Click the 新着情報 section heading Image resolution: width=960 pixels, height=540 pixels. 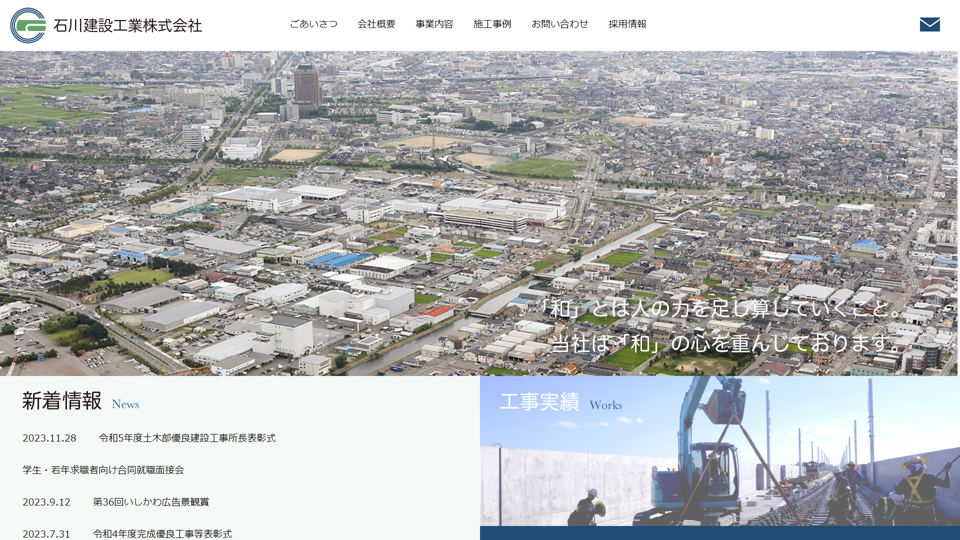click(x=62, y=402)
